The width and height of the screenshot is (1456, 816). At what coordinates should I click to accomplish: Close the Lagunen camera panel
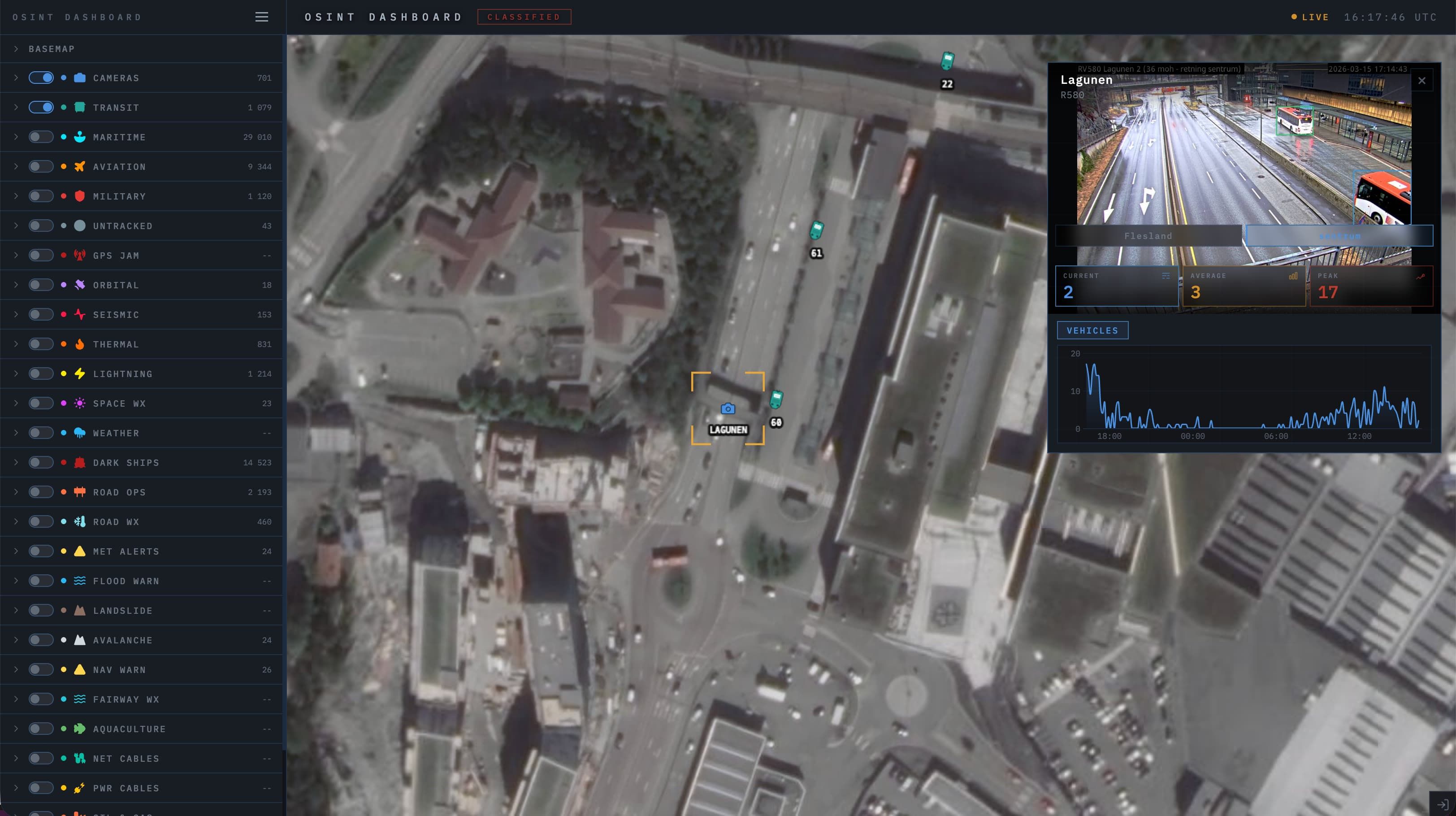(x=1421, y=81)
